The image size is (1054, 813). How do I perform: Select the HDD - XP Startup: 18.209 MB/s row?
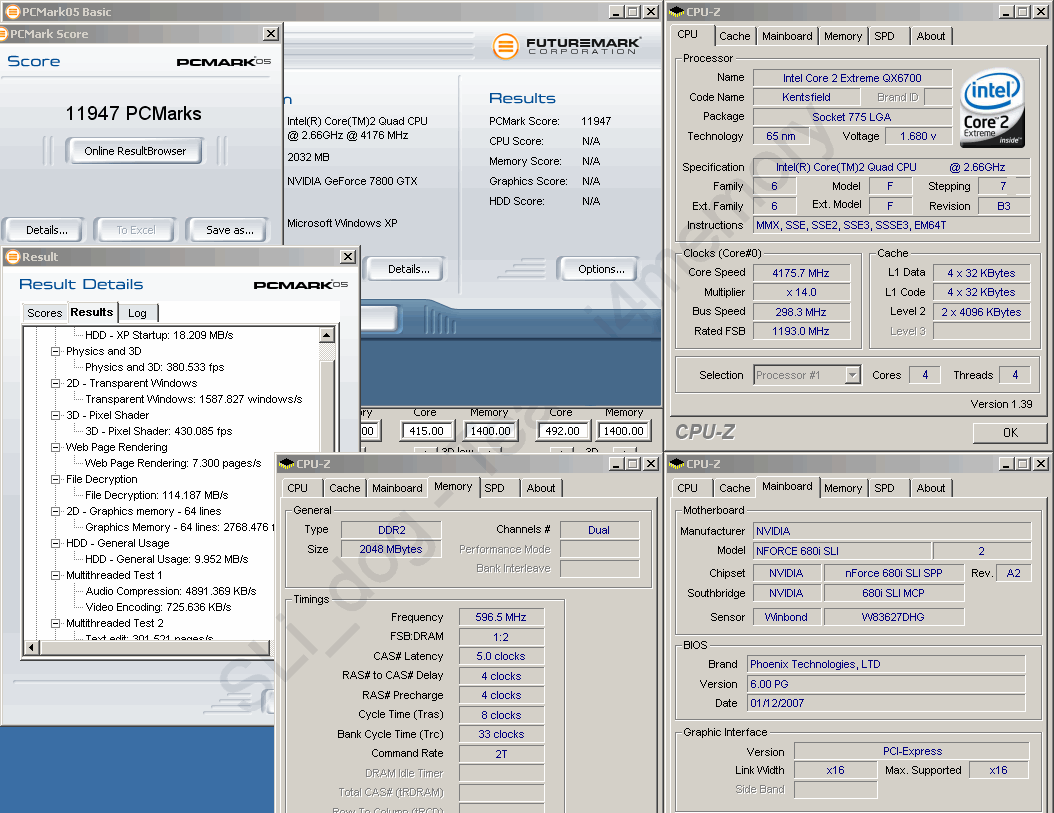click(159, 335)
